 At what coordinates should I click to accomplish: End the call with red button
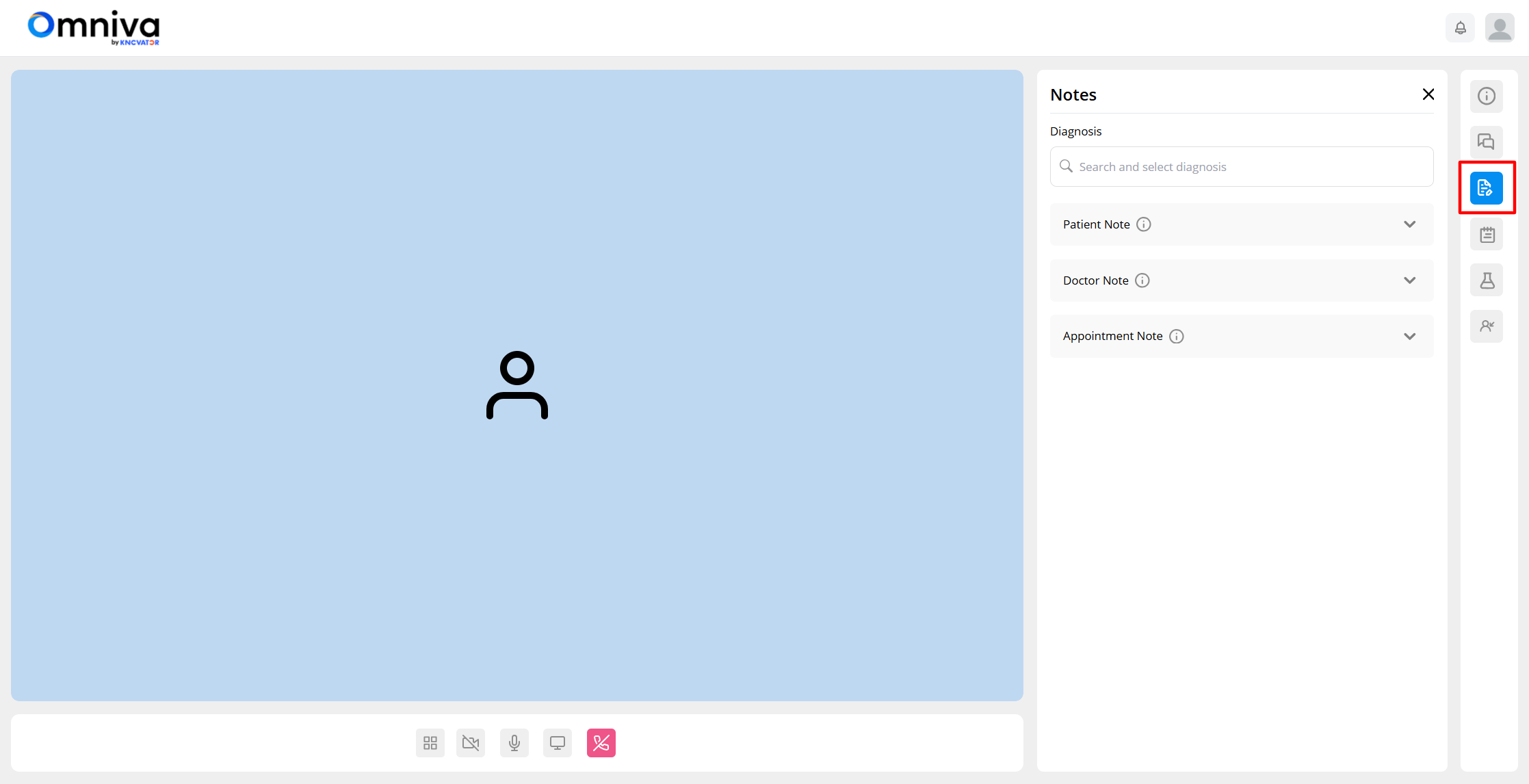[x=601, y=743]
